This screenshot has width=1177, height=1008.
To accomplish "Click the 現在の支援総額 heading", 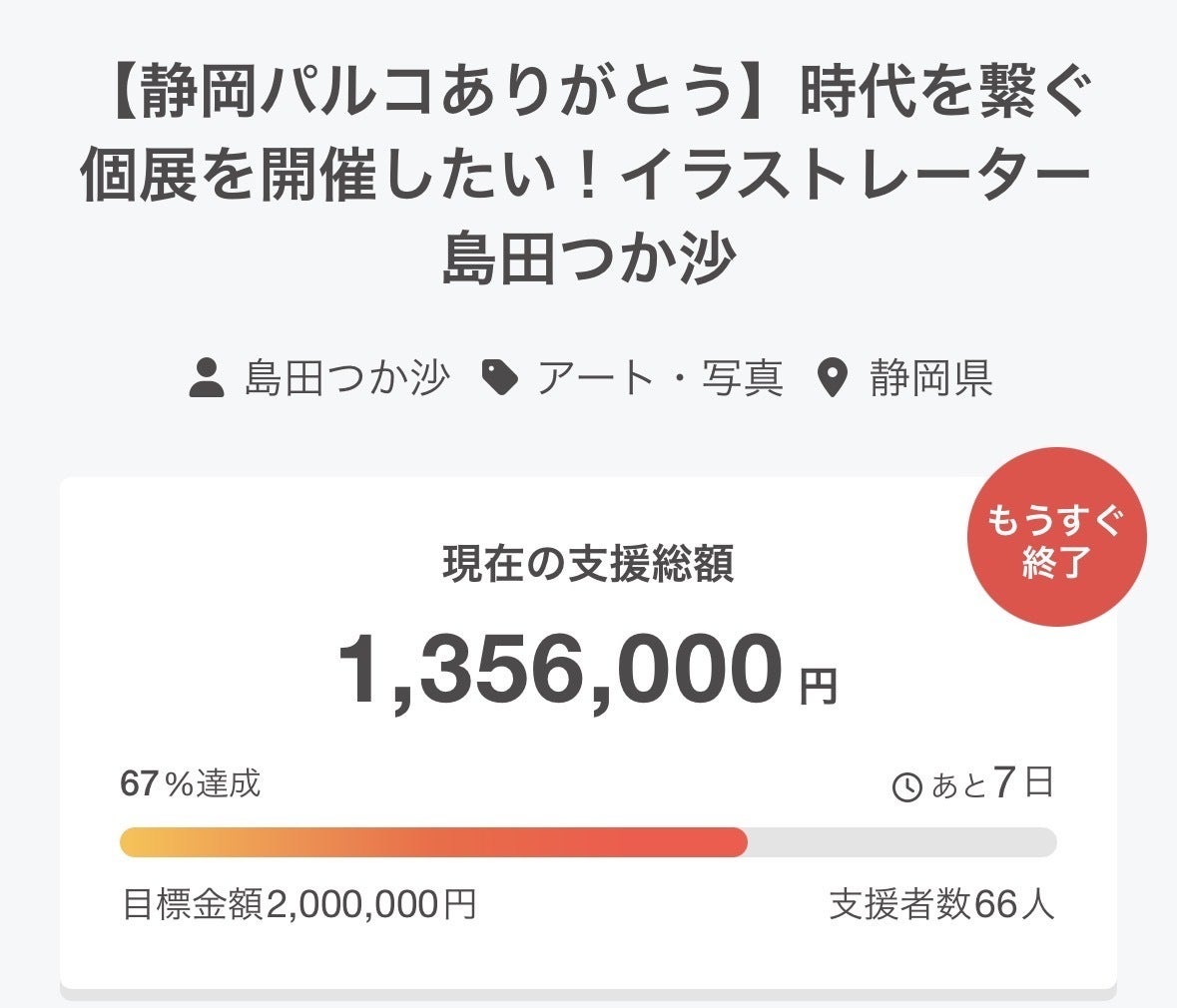I will [x=588, y=564].
